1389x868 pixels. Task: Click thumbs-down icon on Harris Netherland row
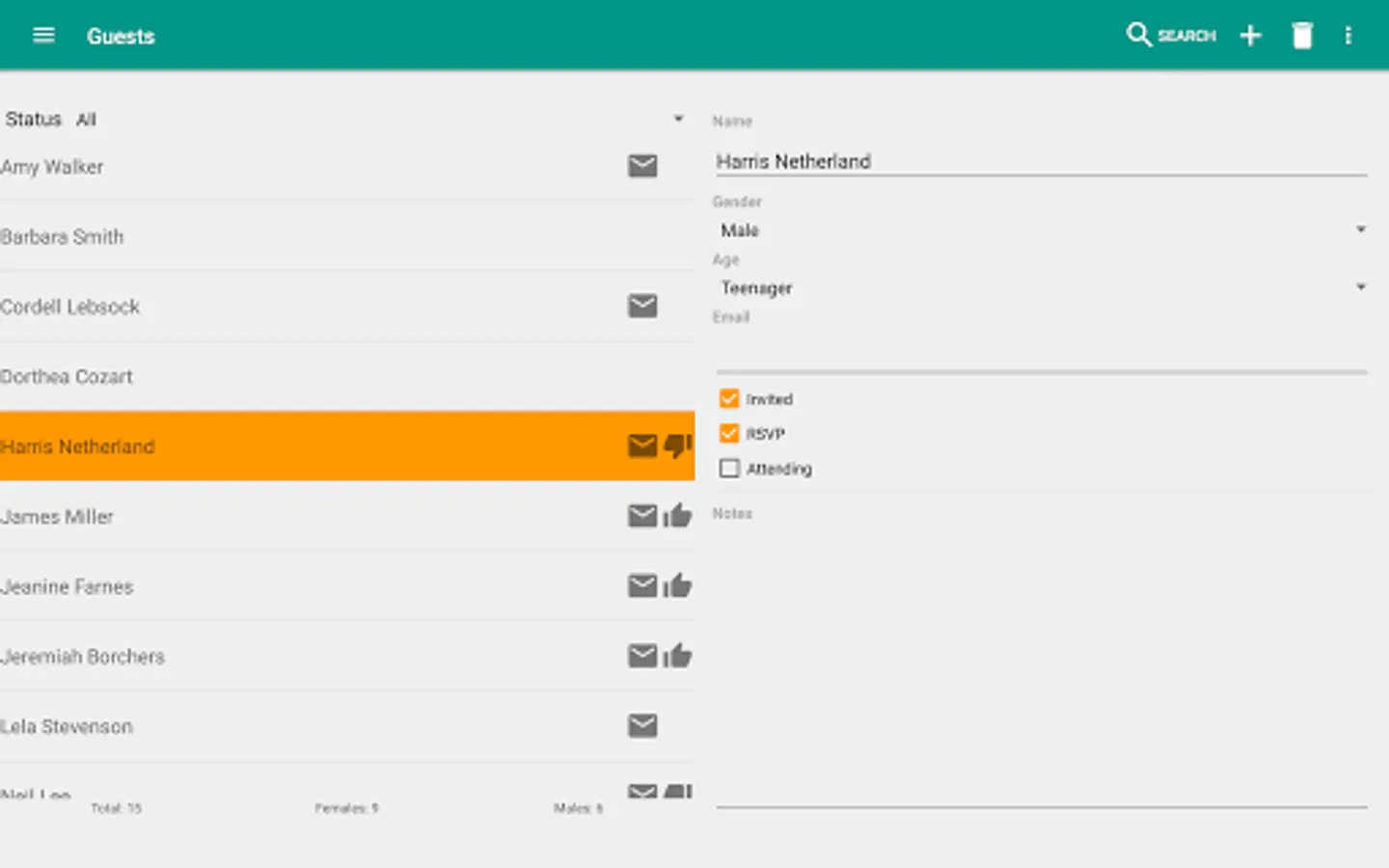[x=678, y=446]
